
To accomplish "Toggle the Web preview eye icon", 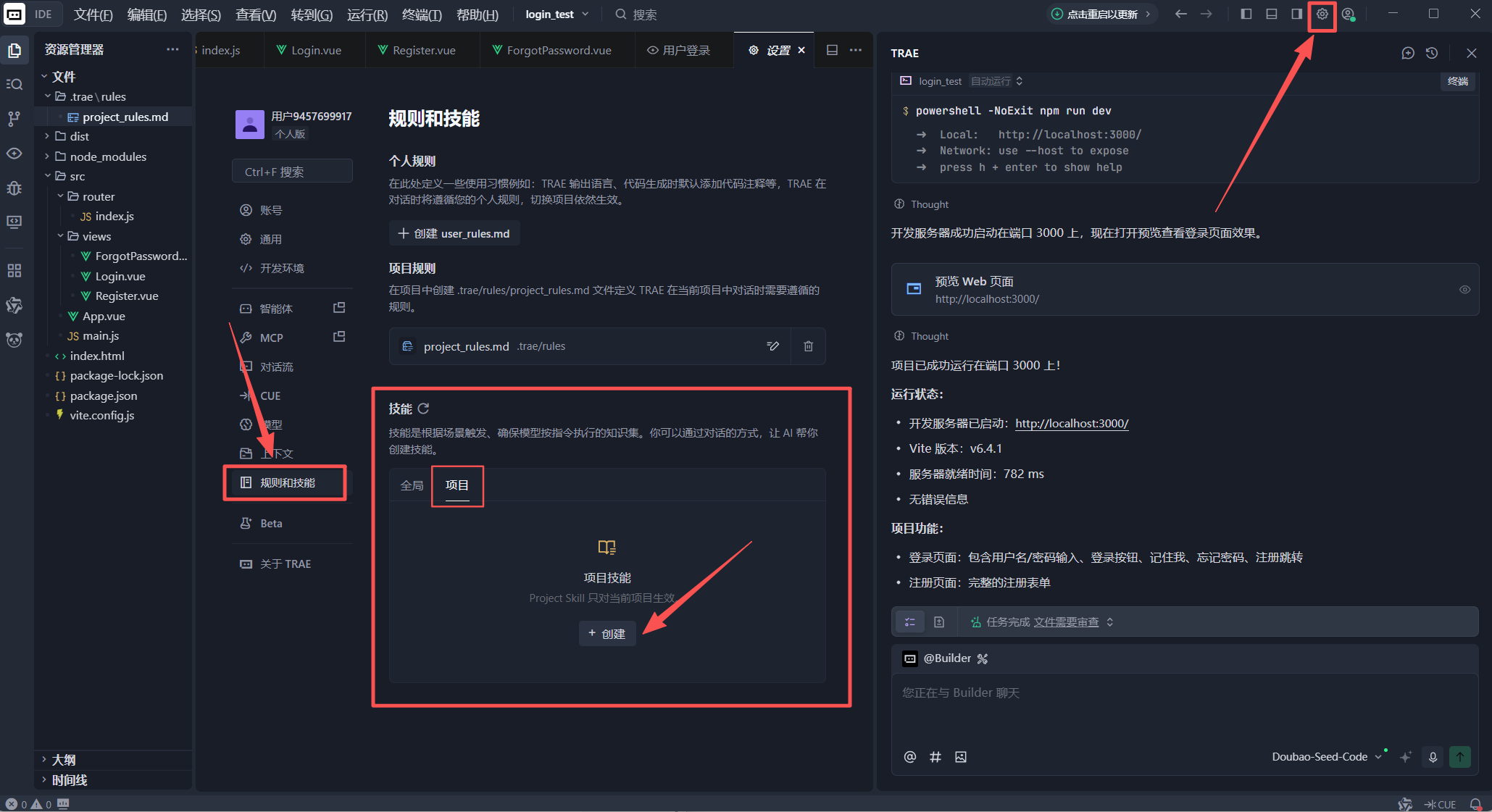I will [x=1464, y=290].
